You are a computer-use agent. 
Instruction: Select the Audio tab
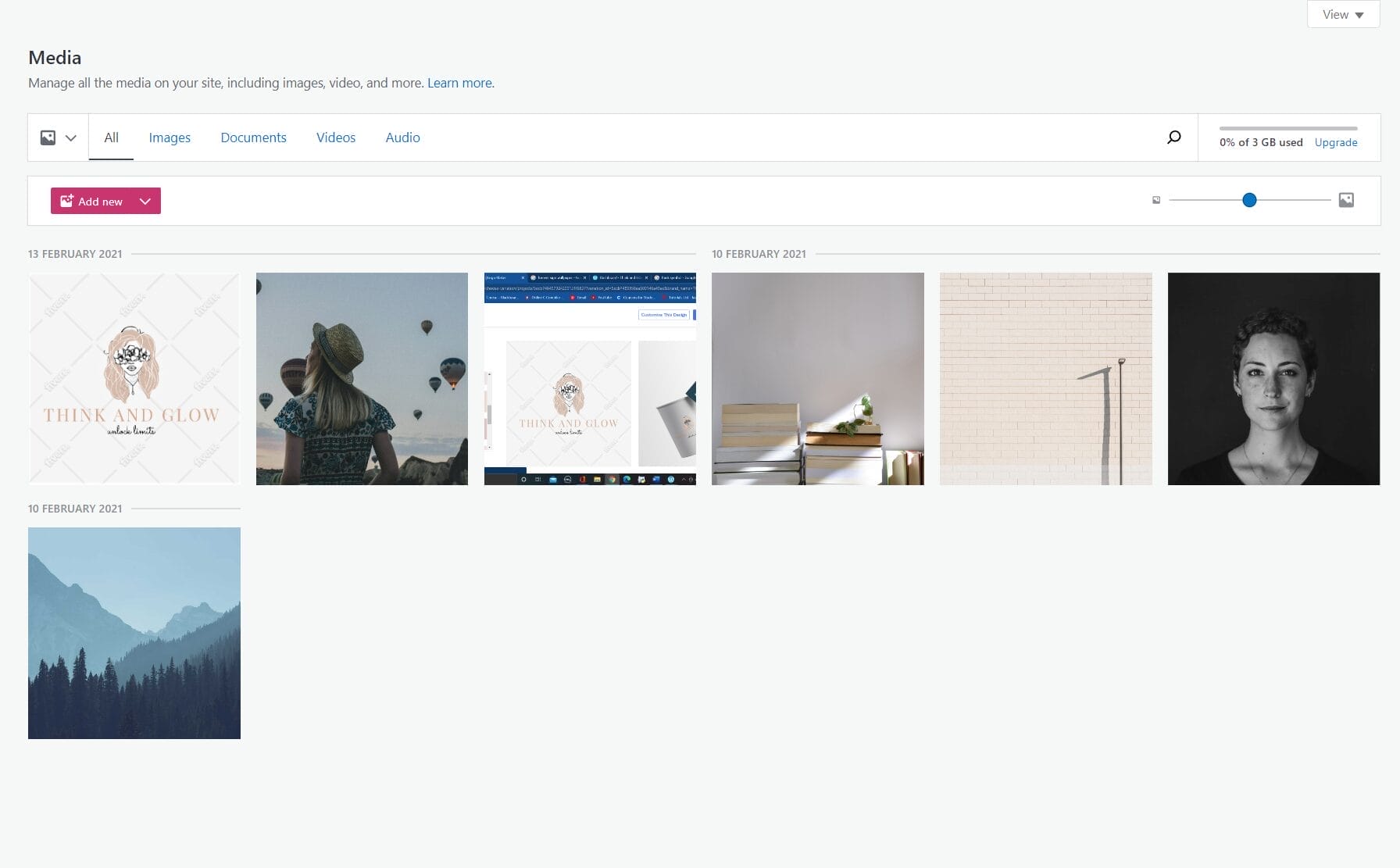click(402, 138)
